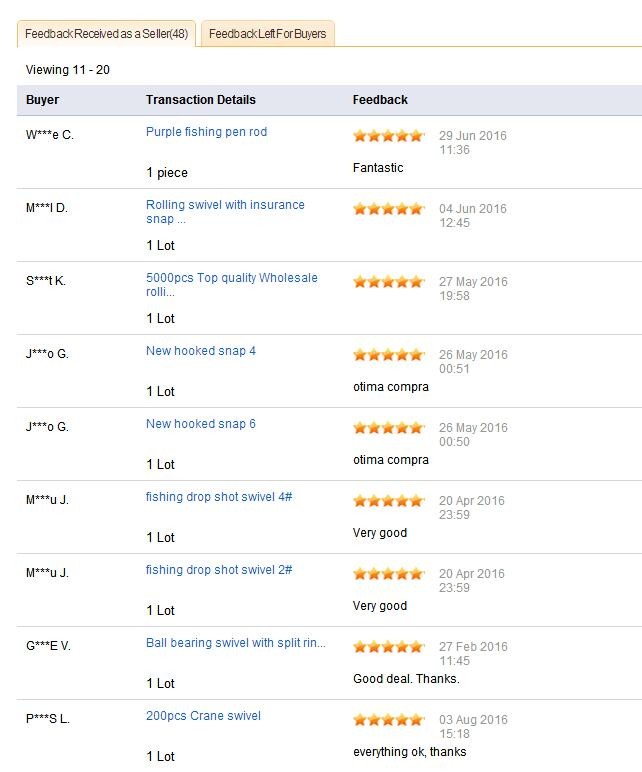Open 200pcs Crane swivel listing
This screenshot has width=642, height=772.
203,716
